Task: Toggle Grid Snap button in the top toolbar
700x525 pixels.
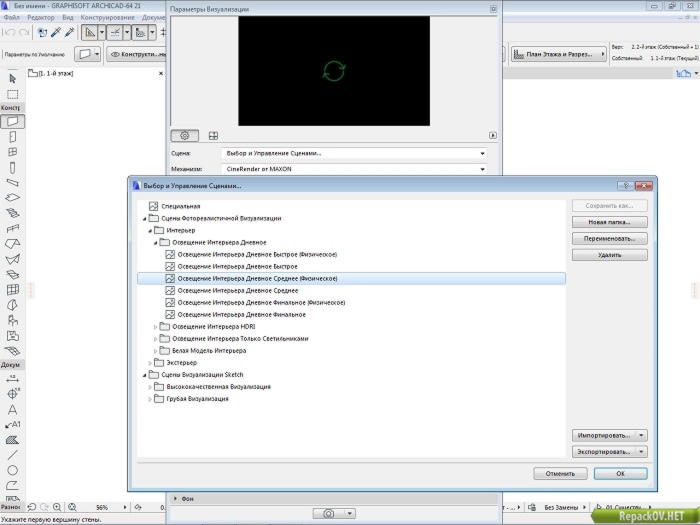Action: pos(140,32)
